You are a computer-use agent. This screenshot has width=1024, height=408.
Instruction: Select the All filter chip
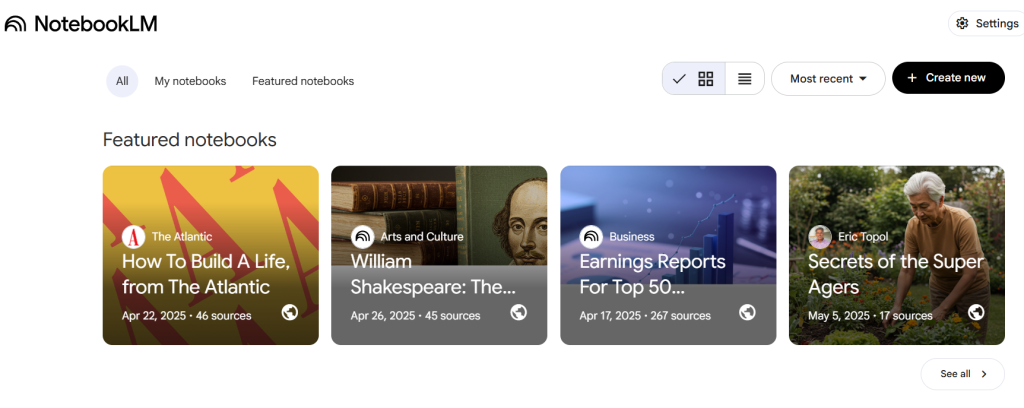[x=122, y=81]
